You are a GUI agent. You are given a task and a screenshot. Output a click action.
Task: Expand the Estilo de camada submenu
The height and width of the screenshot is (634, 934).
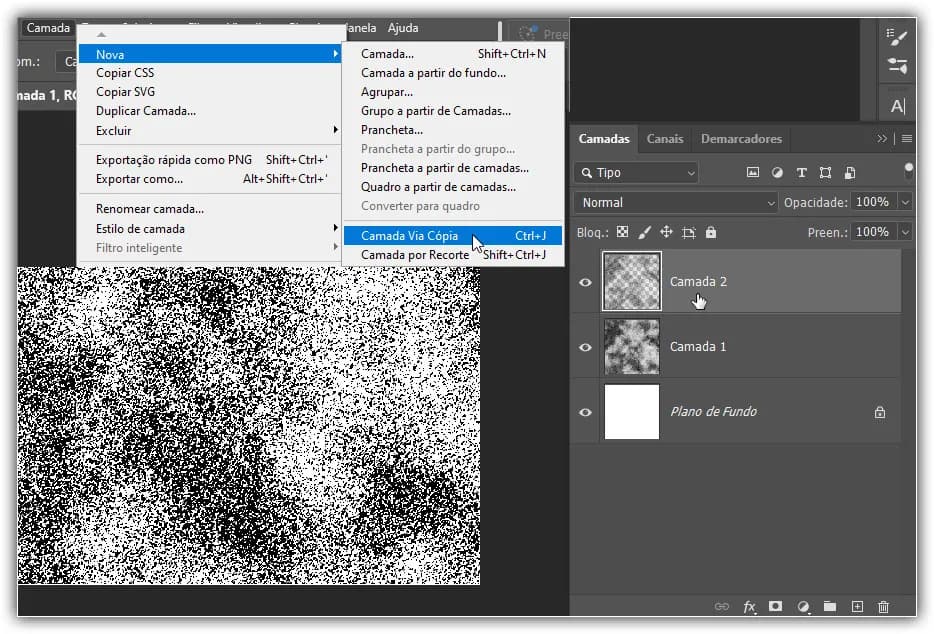(x=208, y=229)
